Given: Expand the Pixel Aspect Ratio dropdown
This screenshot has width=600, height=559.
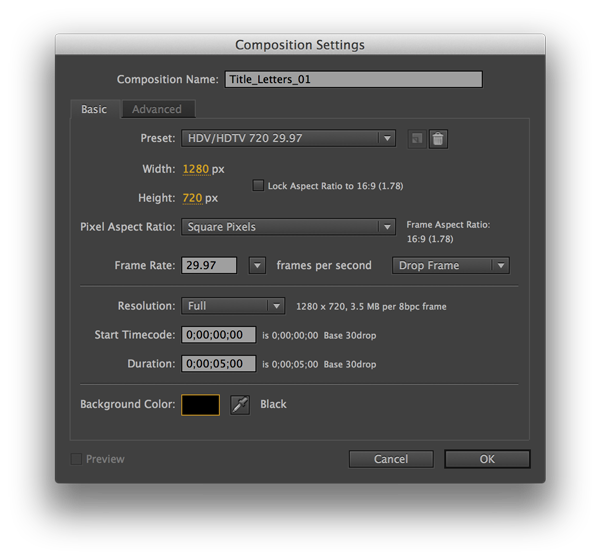Looking at the screenshot, I should (x=289, y=227).
